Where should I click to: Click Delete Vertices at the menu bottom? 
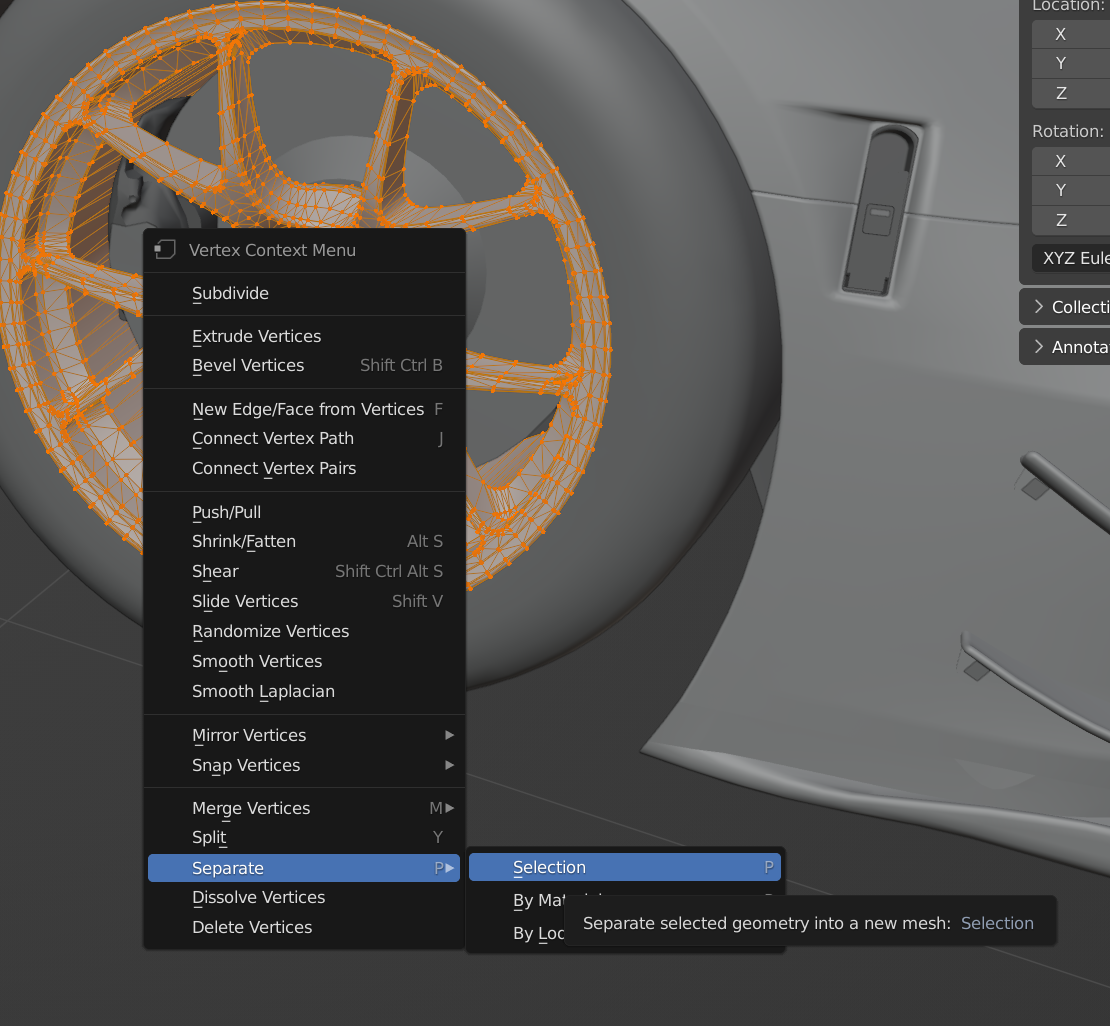tap(252, 927)
